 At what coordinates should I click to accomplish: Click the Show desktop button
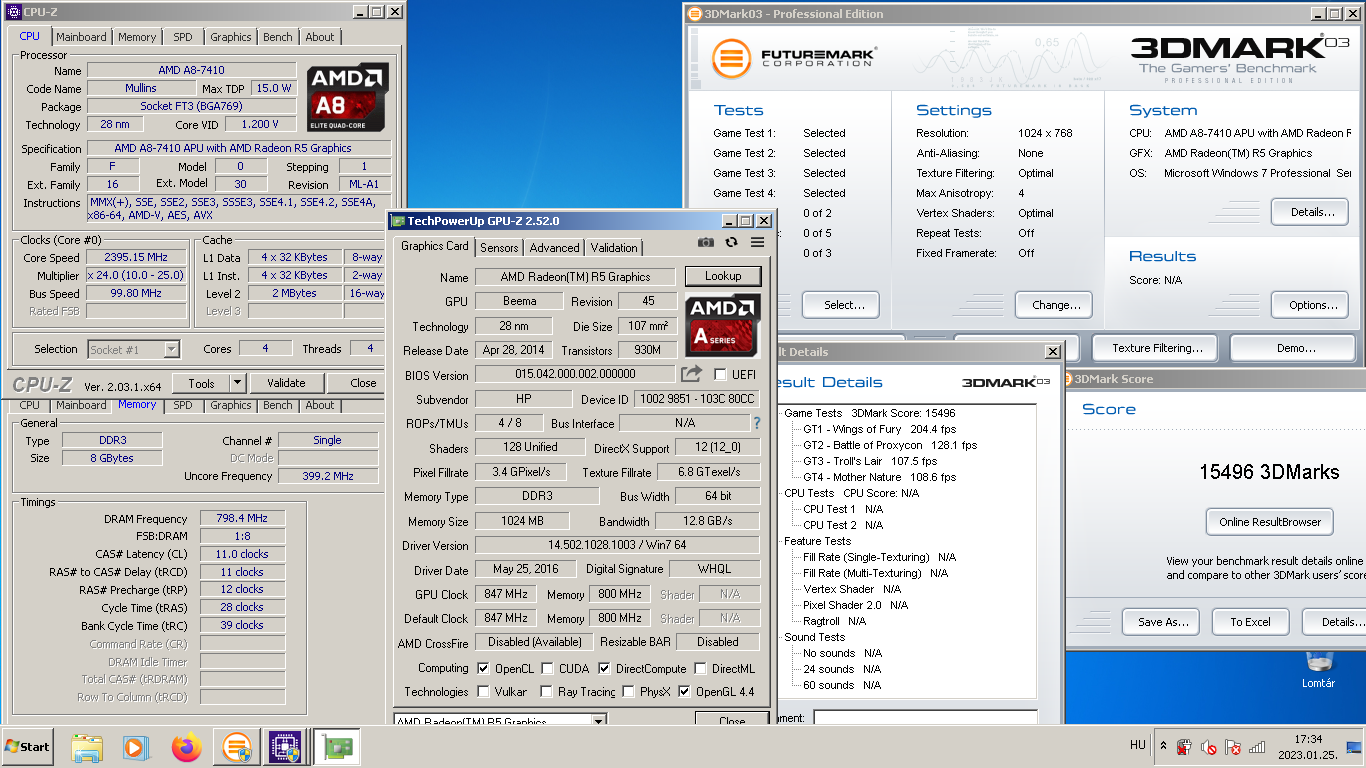1356,747
